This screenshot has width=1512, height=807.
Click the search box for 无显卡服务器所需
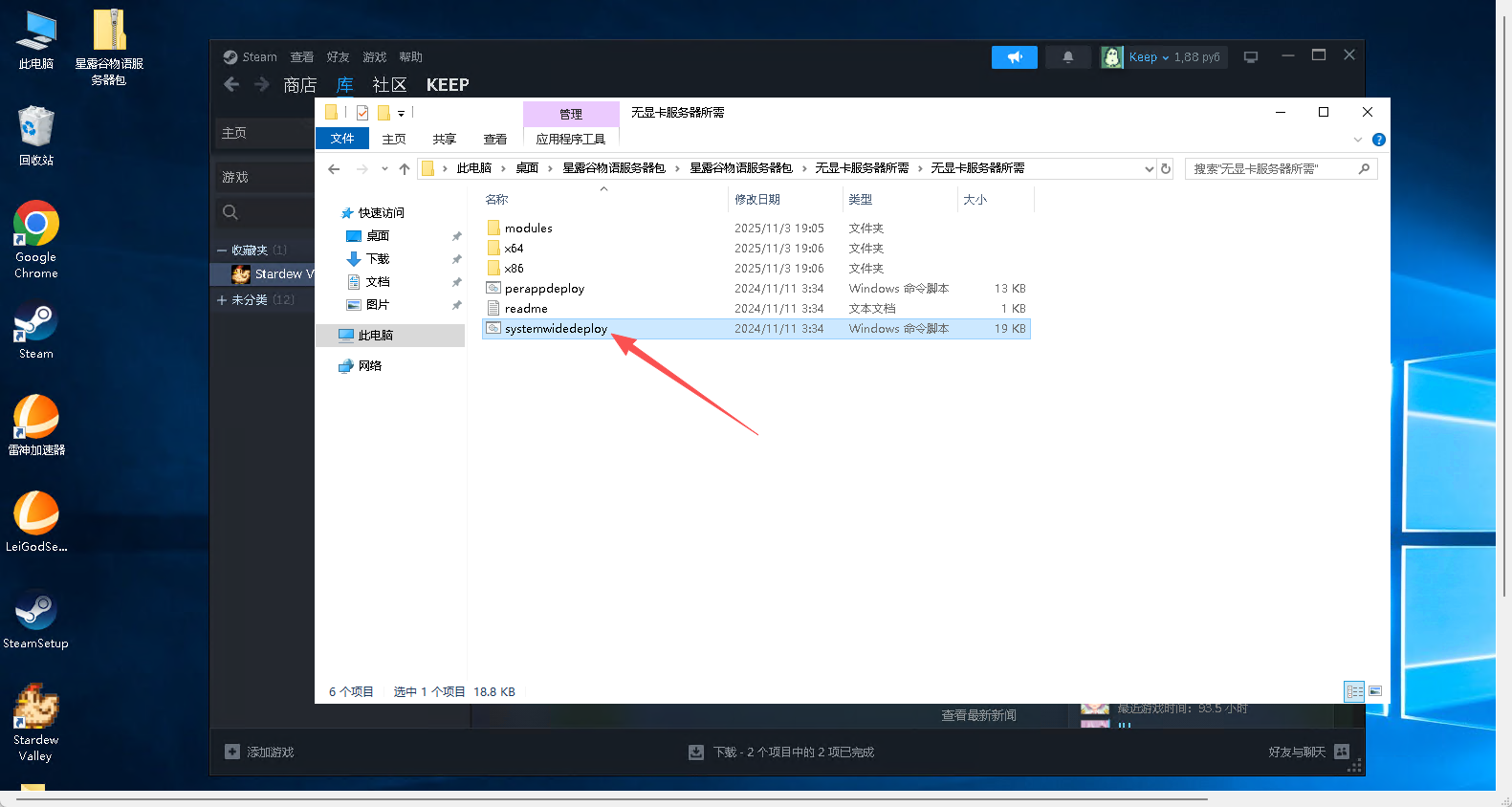(x=1272, y=169)
